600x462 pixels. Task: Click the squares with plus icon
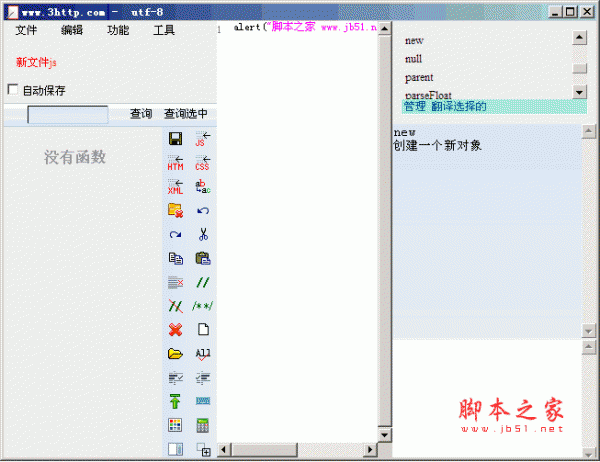tap(203, 449)
